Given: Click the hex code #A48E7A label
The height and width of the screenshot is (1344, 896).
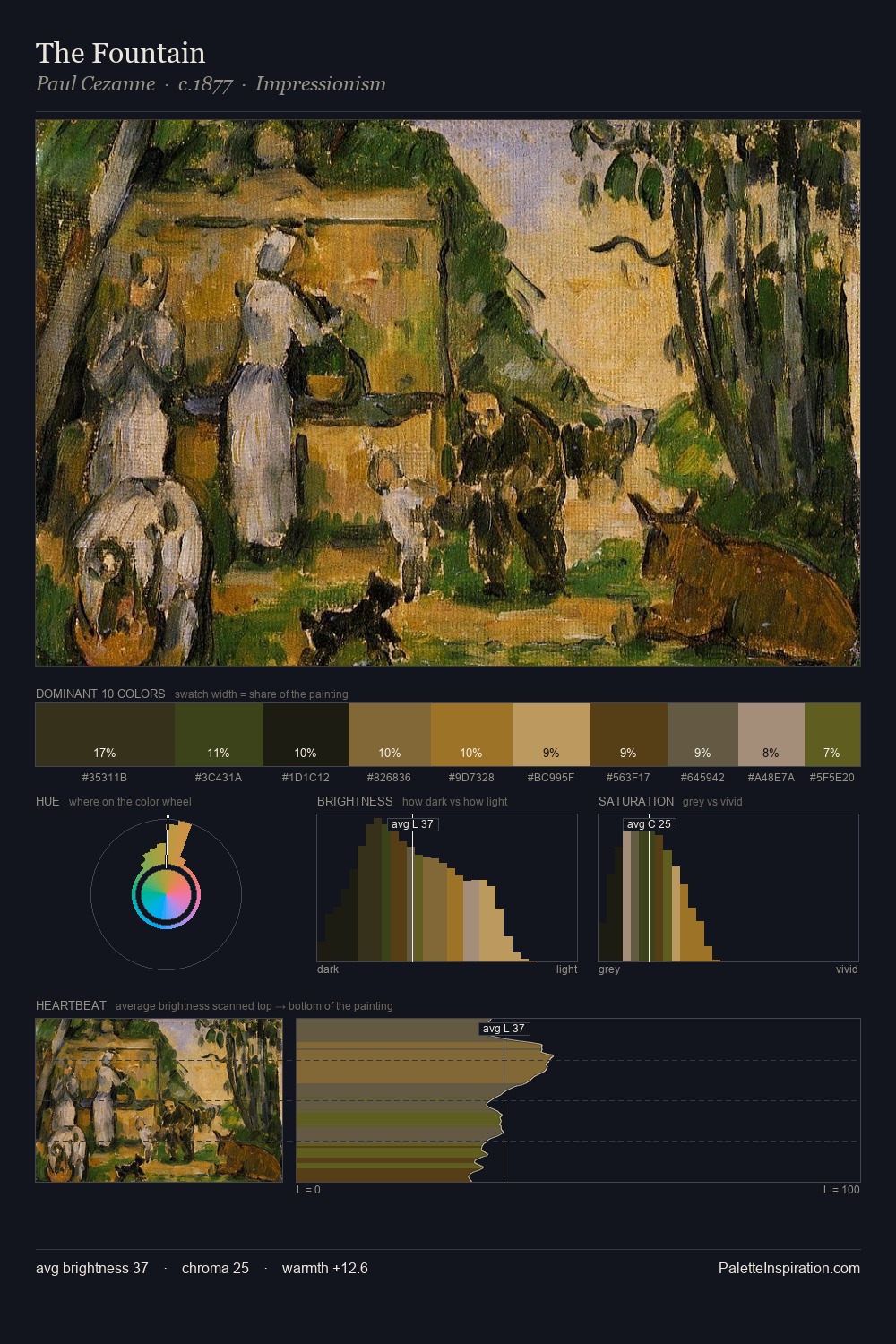Looking at the screenshot, I should tap(771, 778).
